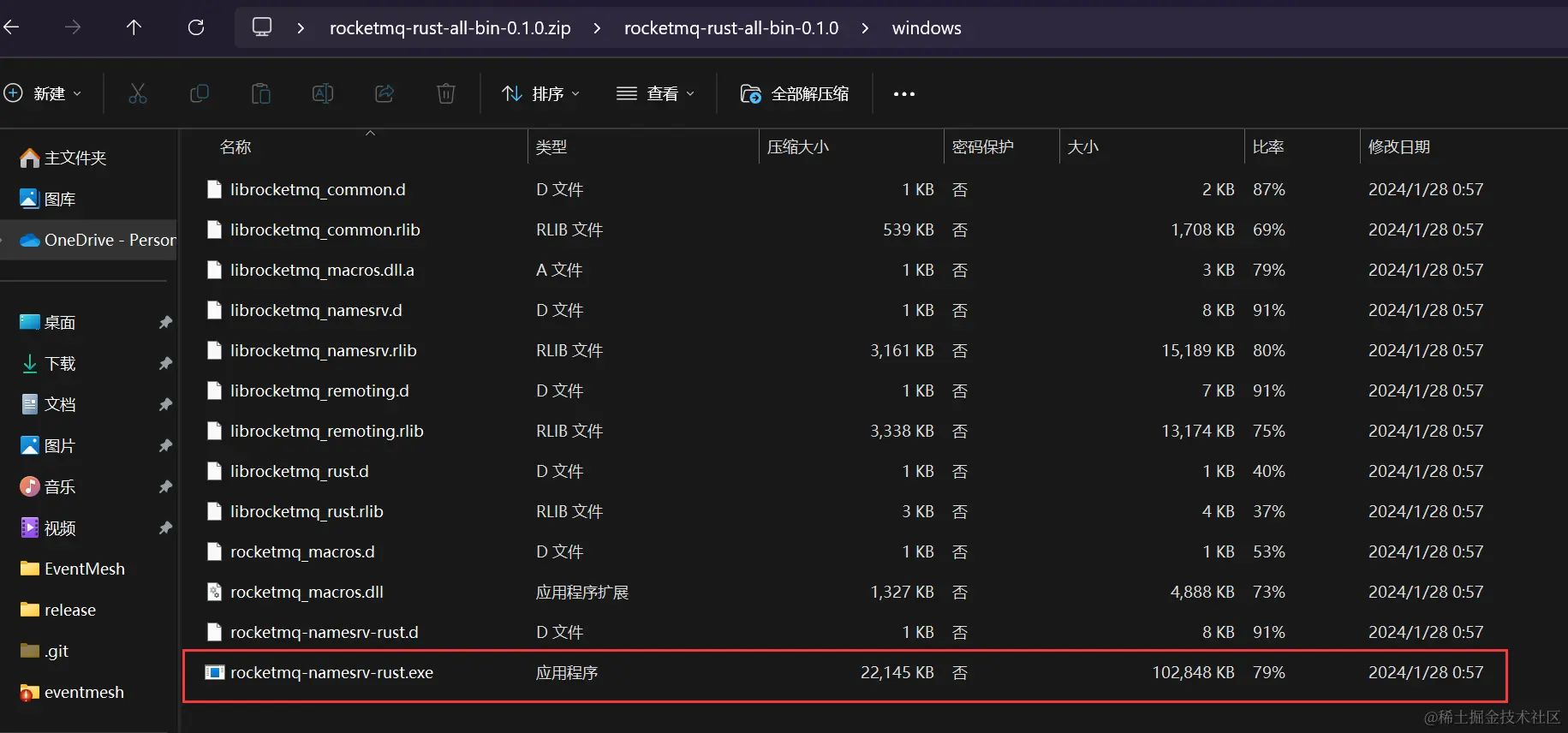The height and width of the screenshot is (733, 1568).
Task: Expand chevron before the windows breadcrumb
Action: tap(865, 28)
